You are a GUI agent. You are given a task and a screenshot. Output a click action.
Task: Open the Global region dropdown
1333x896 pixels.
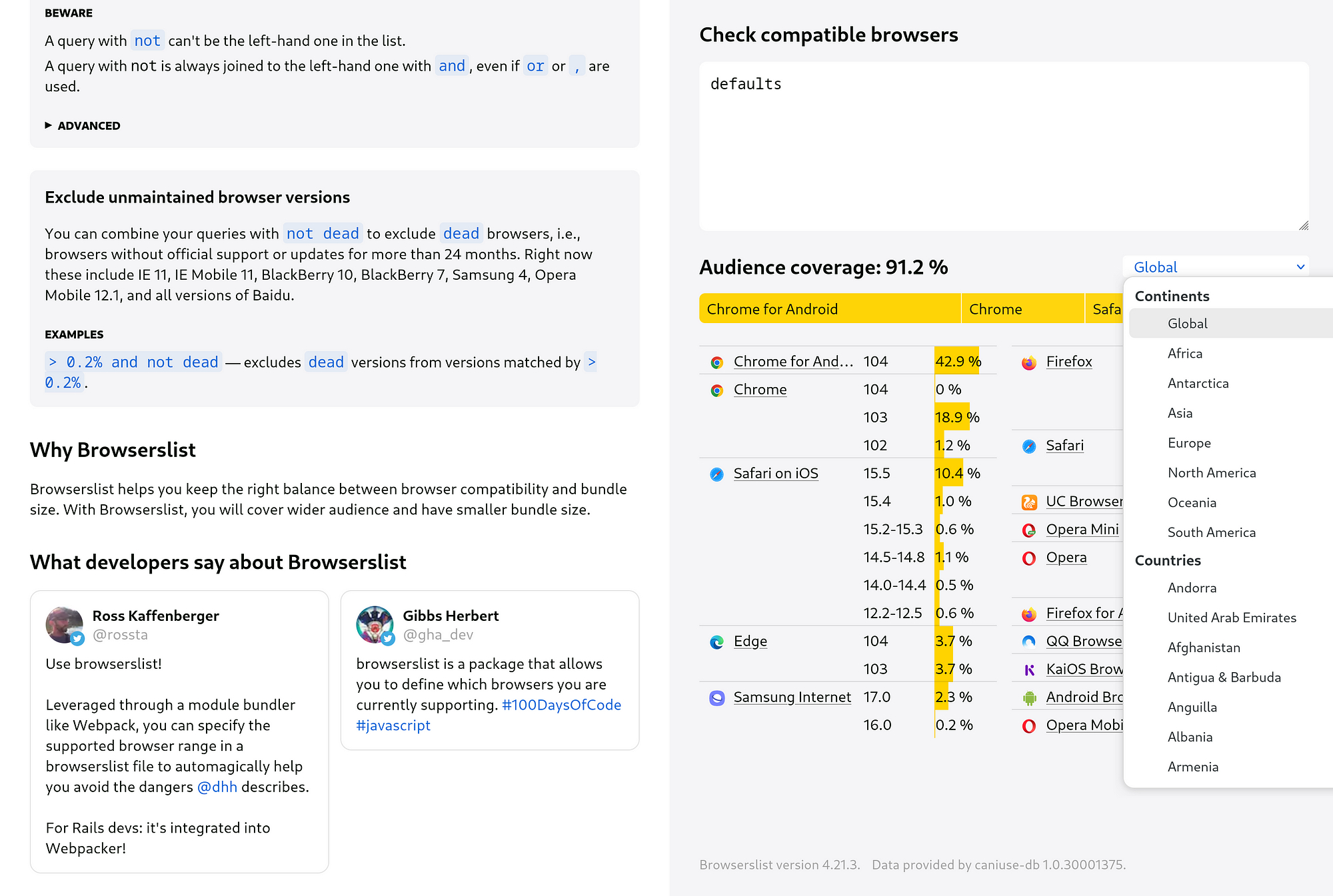[1216, 267]
